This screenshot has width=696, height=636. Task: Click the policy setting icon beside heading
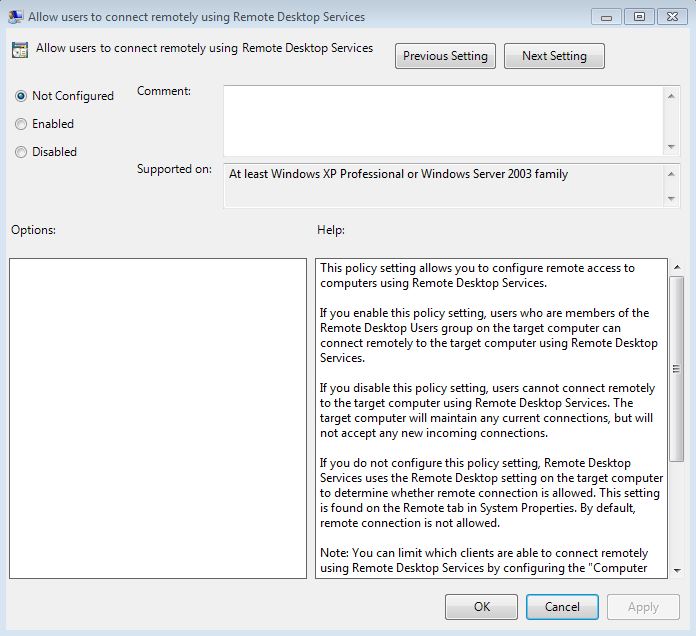click(20, 50)
